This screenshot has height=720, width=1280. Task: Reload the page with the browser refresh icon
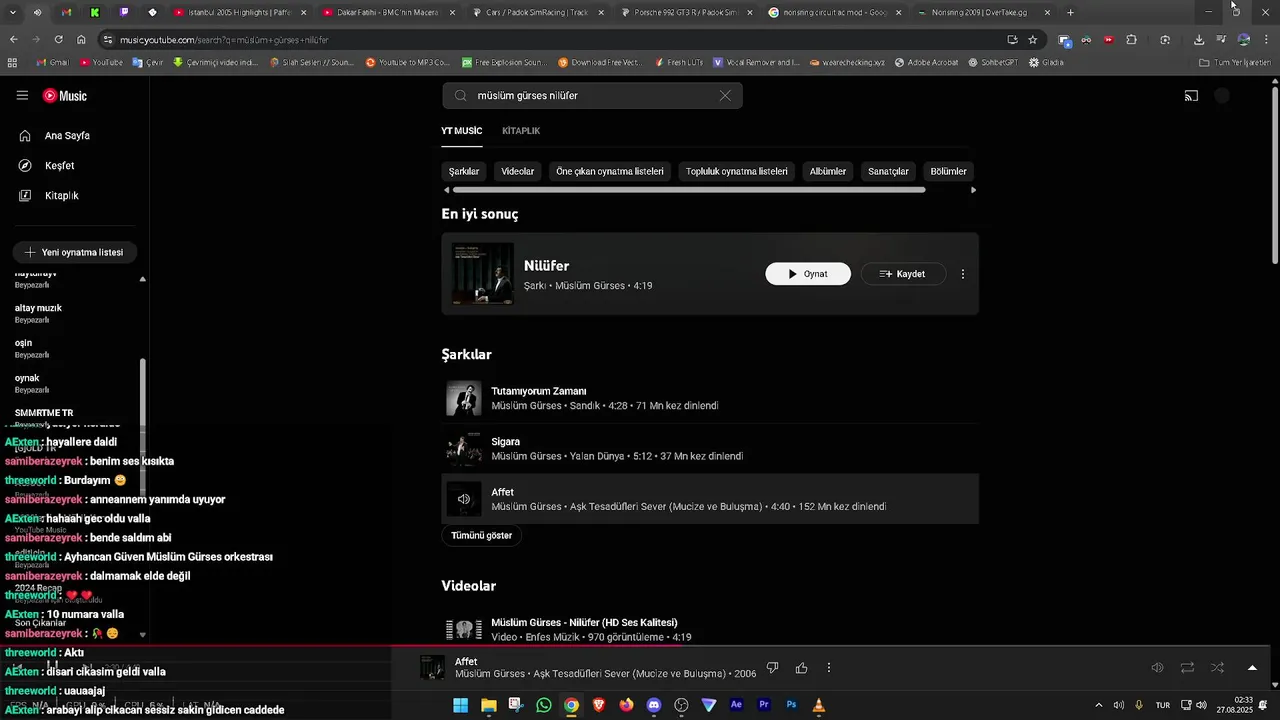(58, 40)
